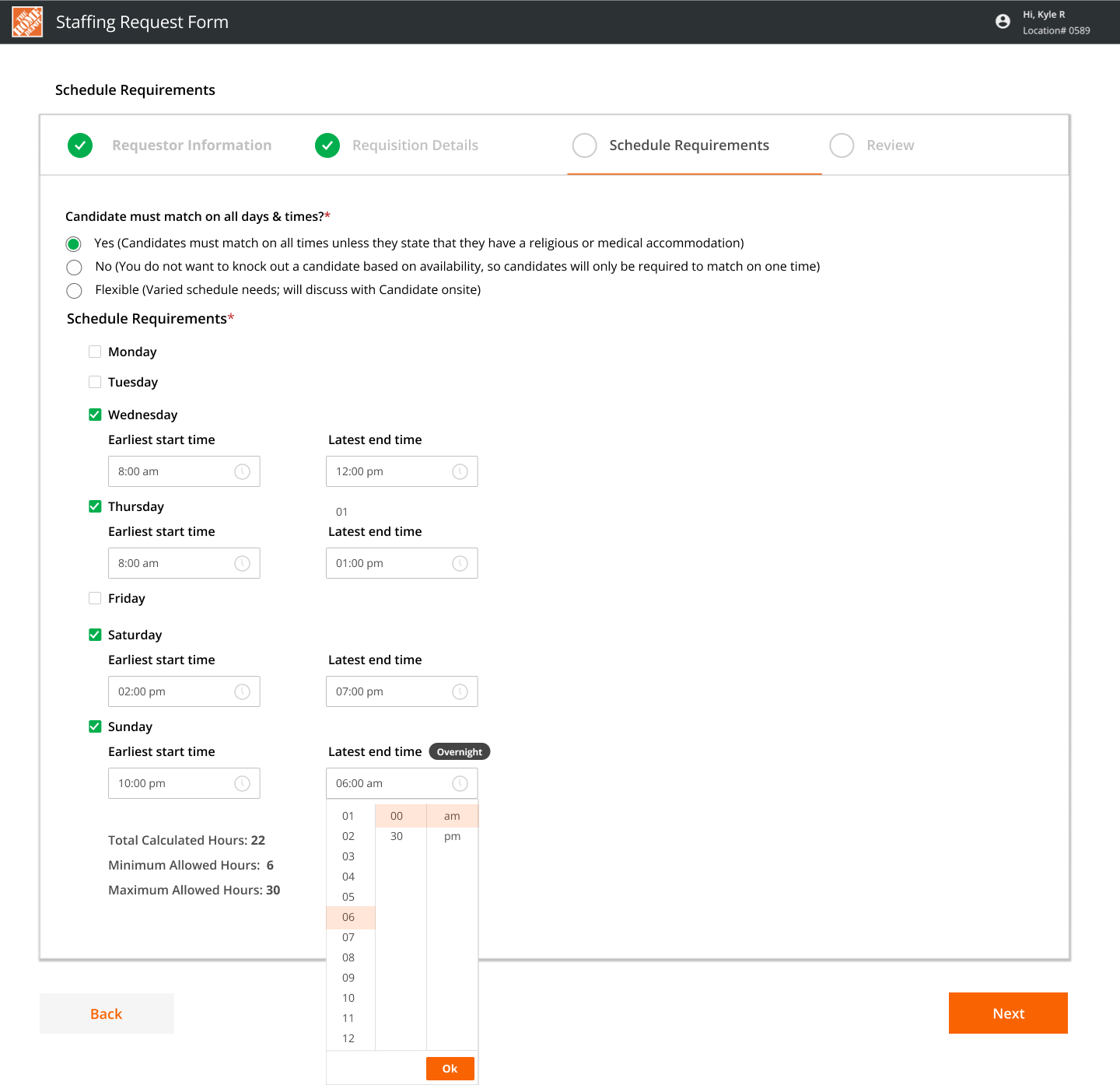Click the Requisition Details green checkmark

(327, 145)
